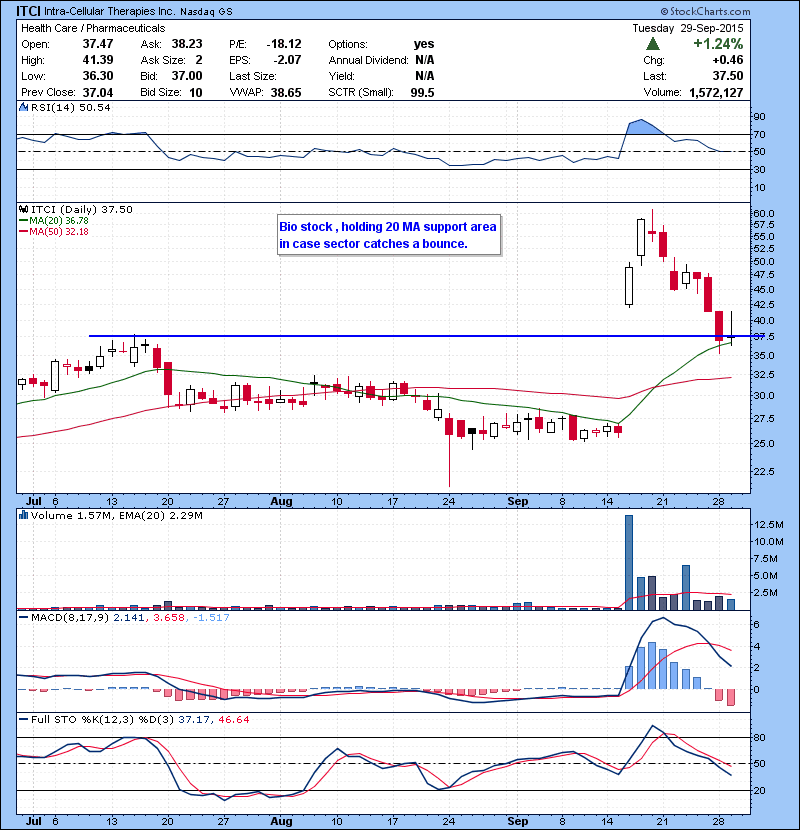Click the VWAP 38.65 value

click(x=286, y=93)
